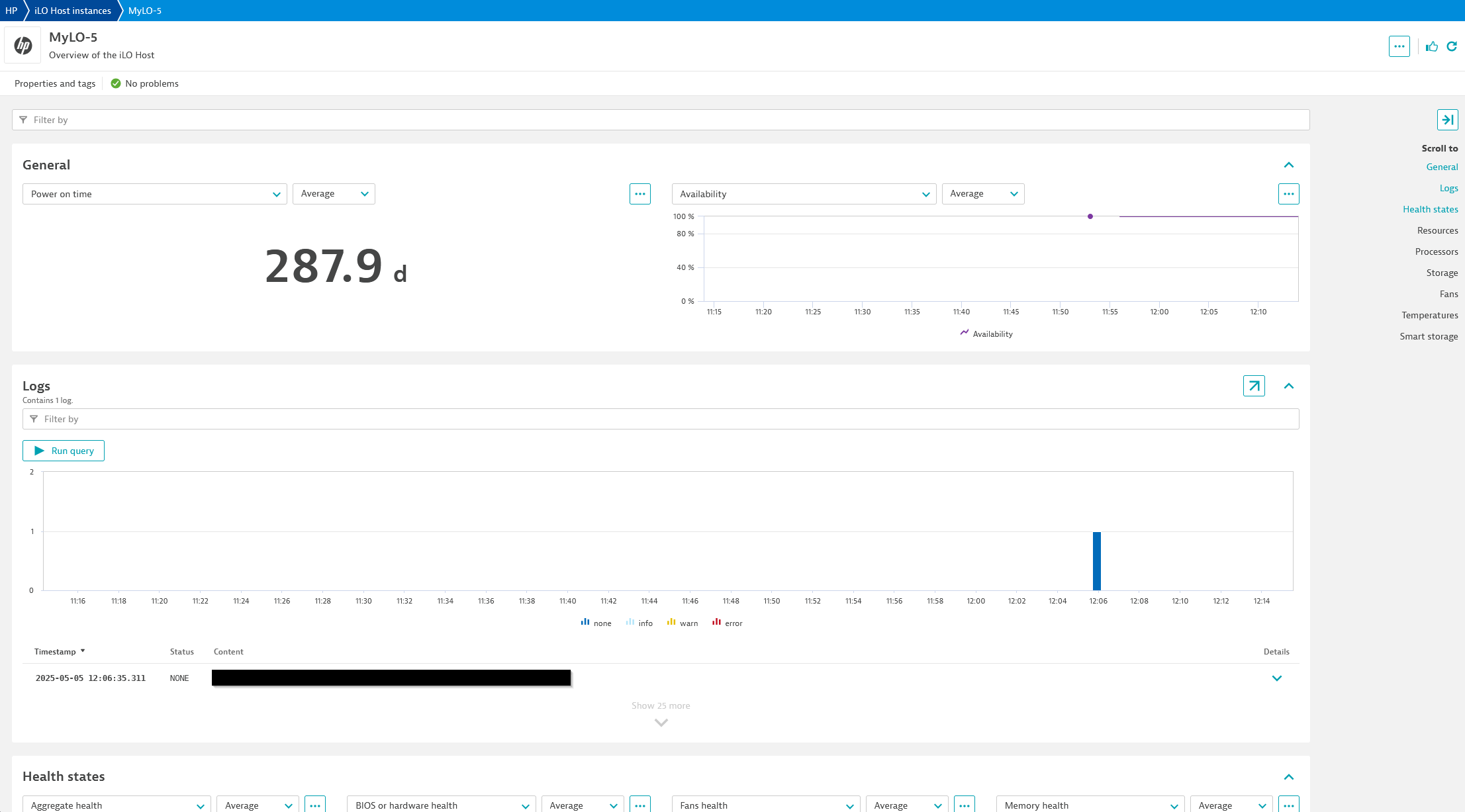Open the Average dropdown beside Fans health
The width and height of the screenshot is (1465, 812).
click(x=907, y=804)
